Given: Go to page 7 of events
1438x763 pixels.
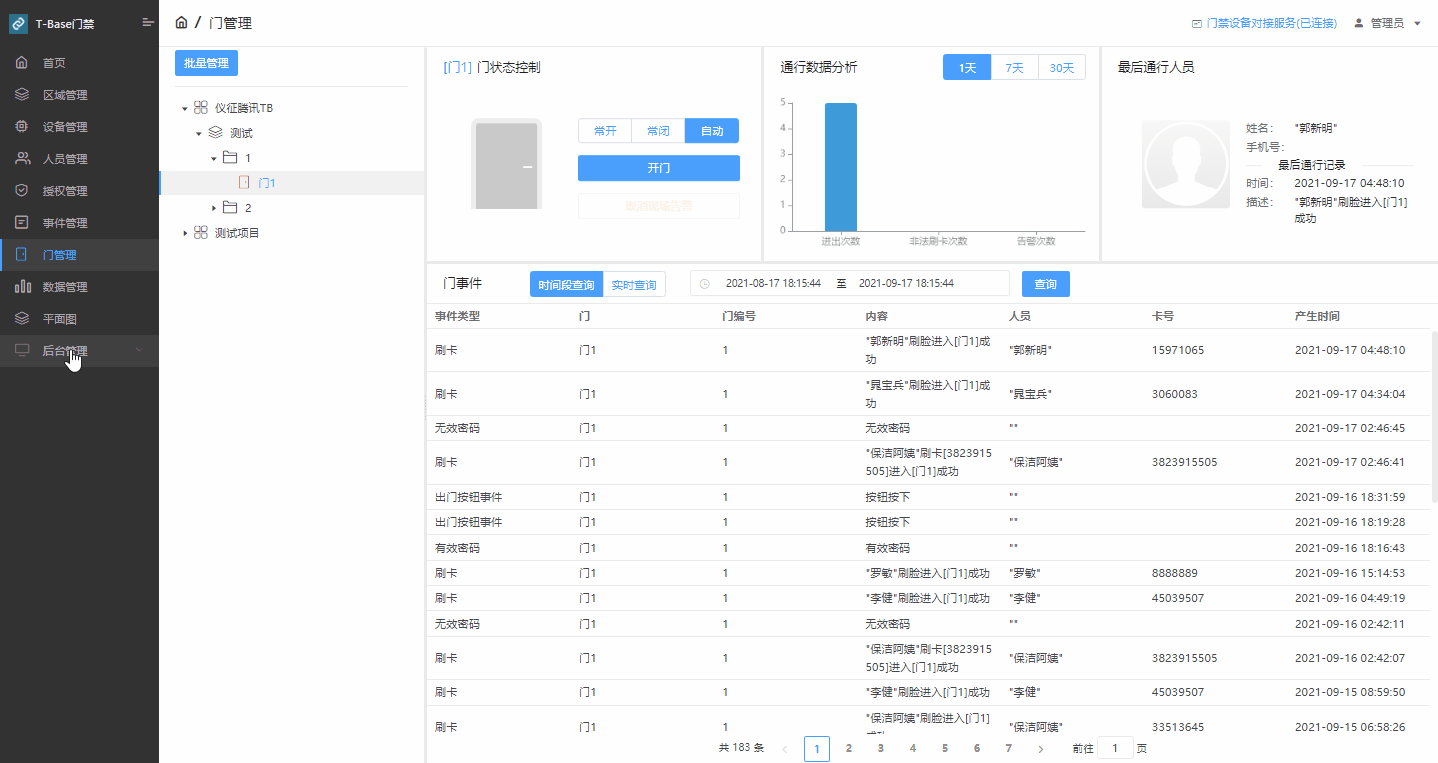Looking at the screenshot, I should [x=1009, y=748].
